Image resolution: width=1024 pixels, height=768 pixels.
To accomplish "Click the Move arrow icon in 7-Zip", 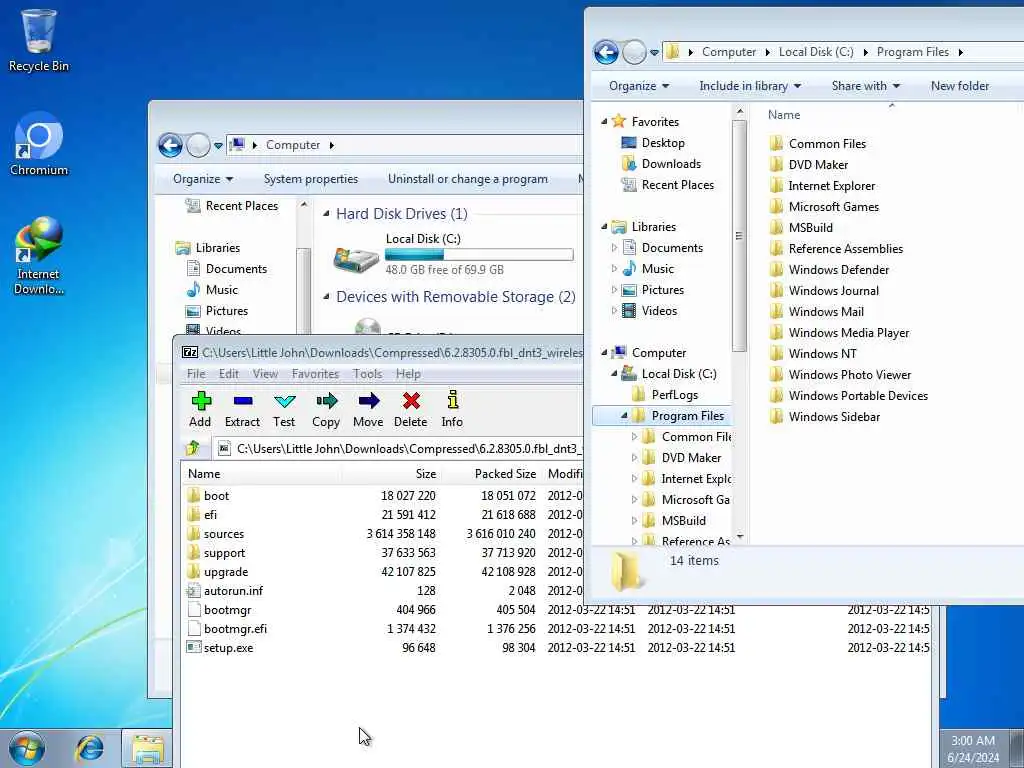I will coord(368,409).
